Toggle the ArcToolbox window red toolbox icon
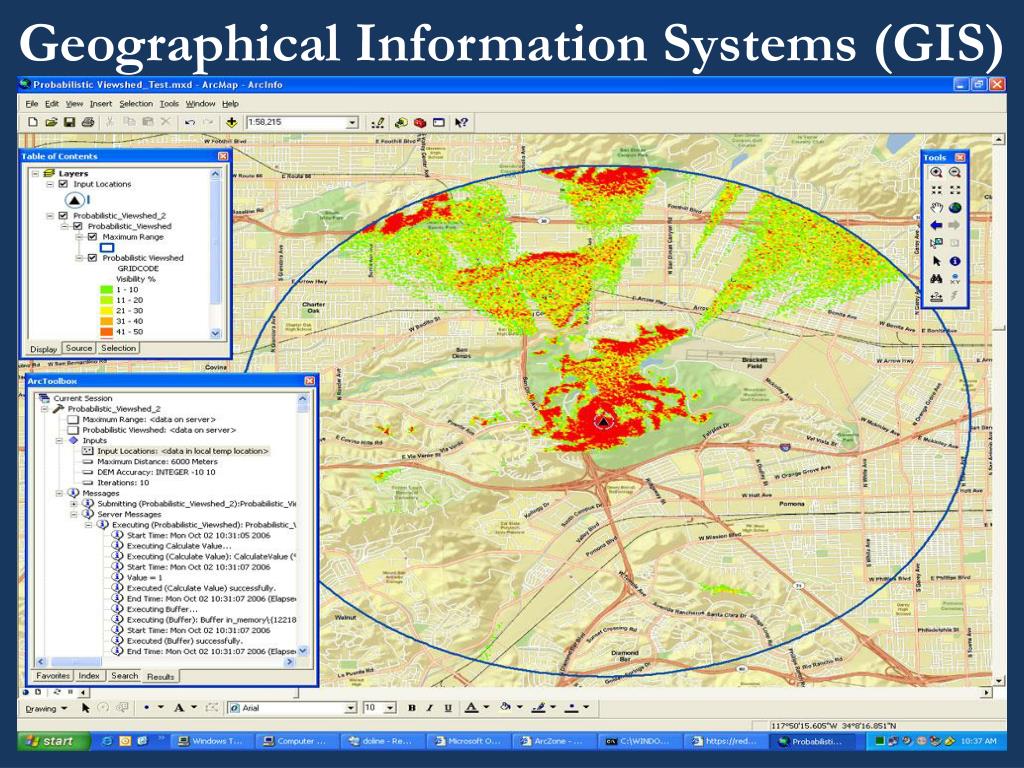Viewport: 1024px width, 768px height. pyautogui.click(x=420, y=122)
